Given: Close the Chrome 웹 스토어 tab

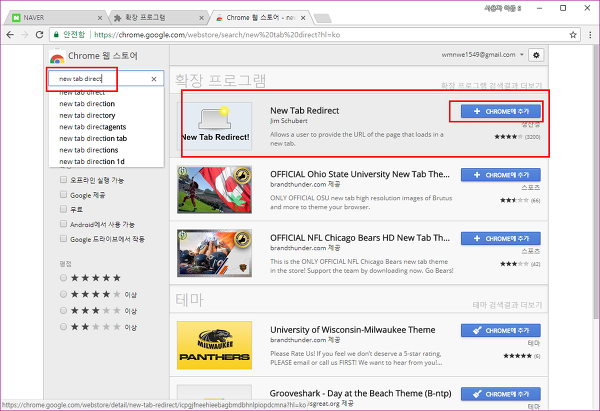Looking at the screenshot, I should pyautogui.click(x=303, y=18).
